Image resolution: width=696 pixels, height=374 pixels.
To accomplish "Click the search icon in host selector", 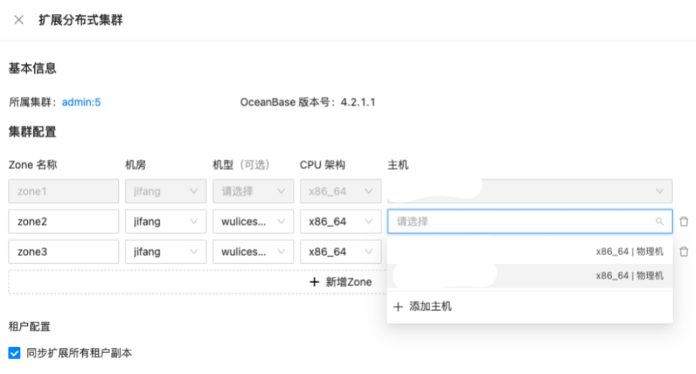I will [x=660, y=221].
